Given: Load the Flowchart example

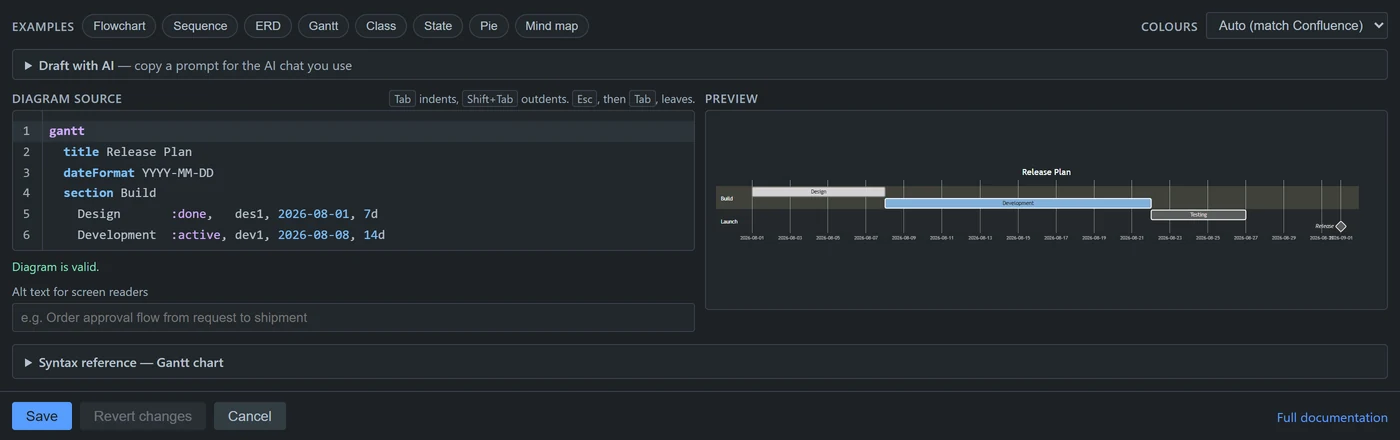Looking at the screenshot, I should [x=119, y=26].
